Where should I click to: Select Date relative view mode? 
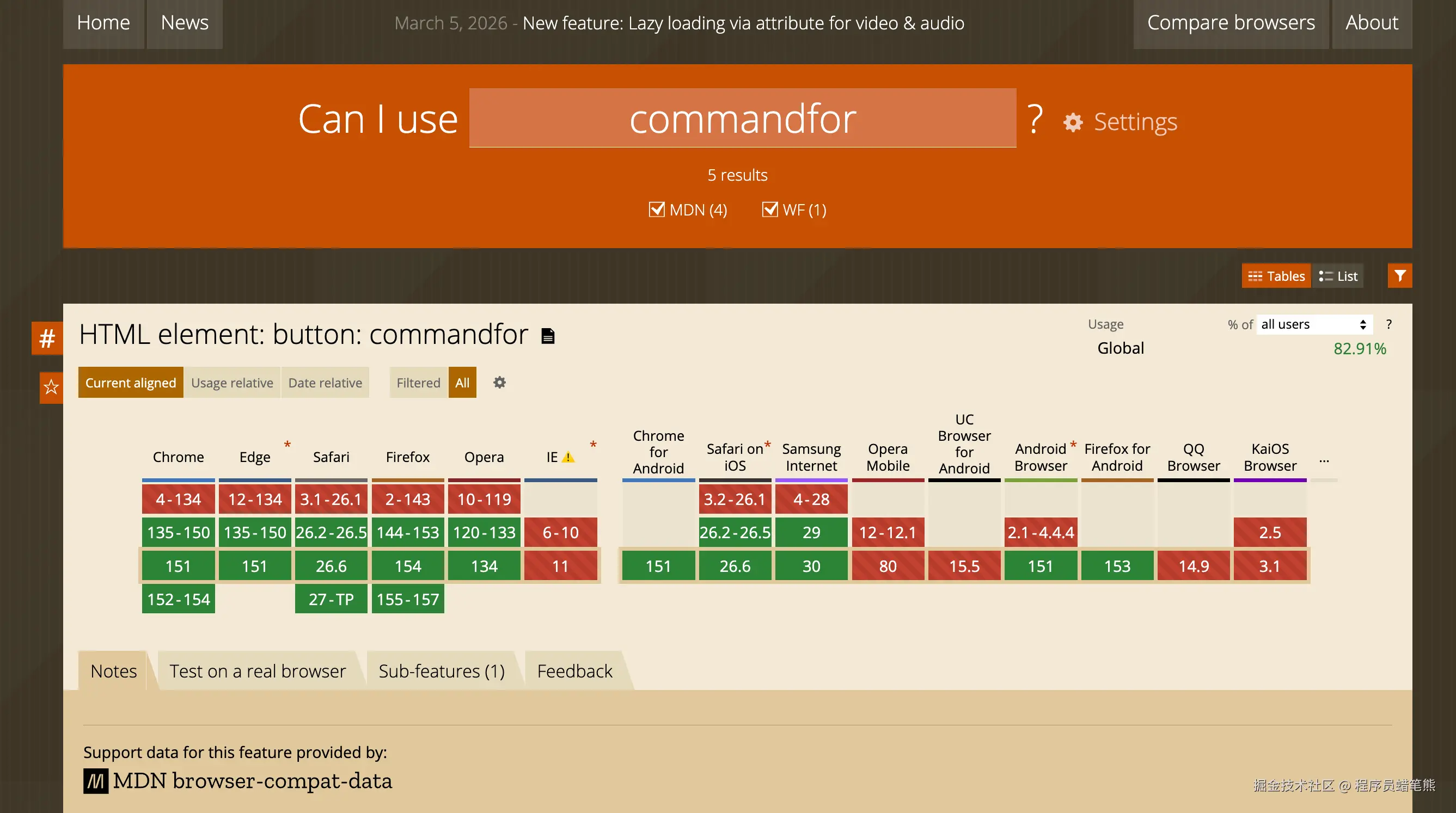(x=325, y=383)
